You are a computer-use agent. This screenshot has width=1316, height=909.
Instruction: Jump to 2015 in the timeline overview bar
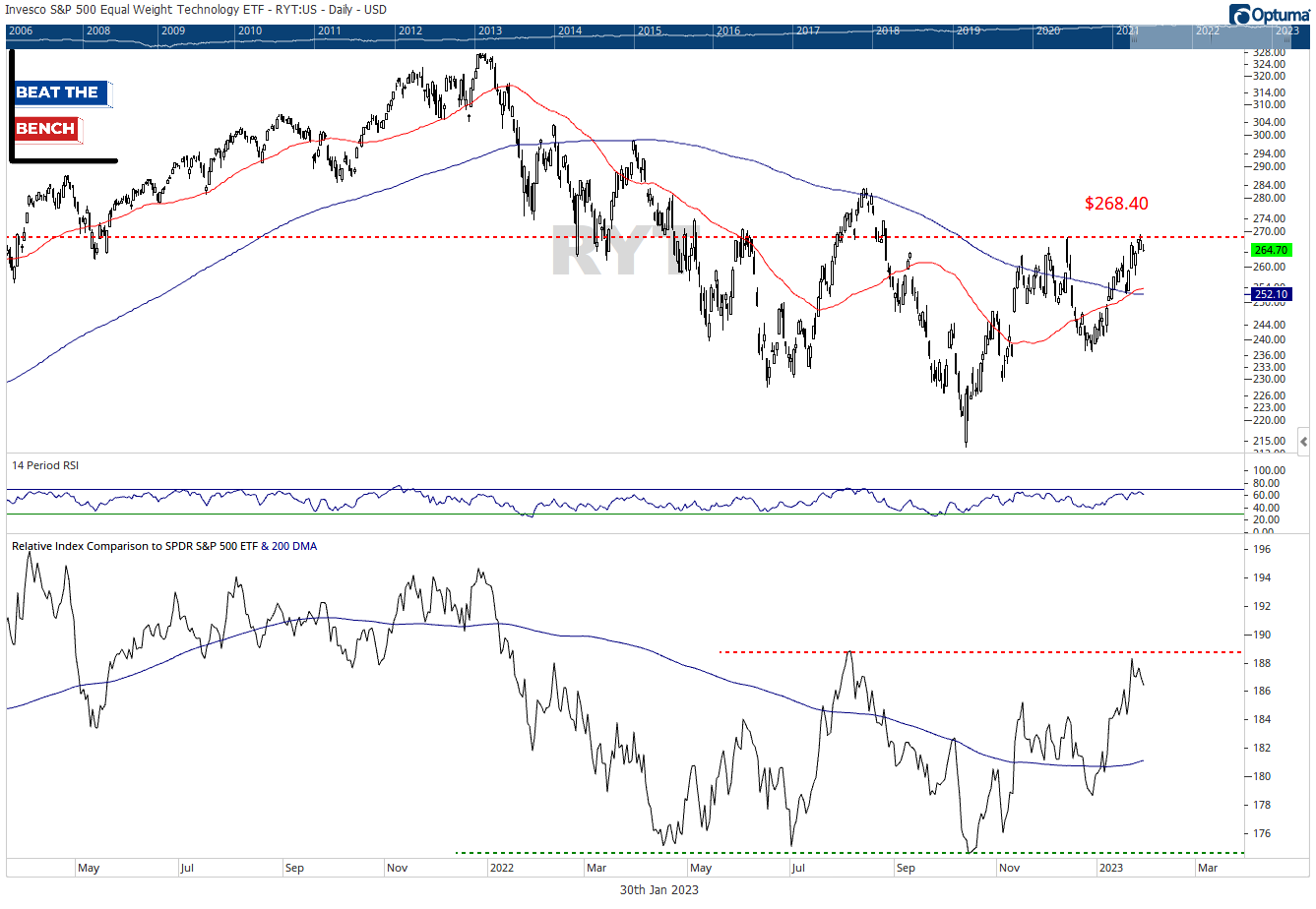650,30
